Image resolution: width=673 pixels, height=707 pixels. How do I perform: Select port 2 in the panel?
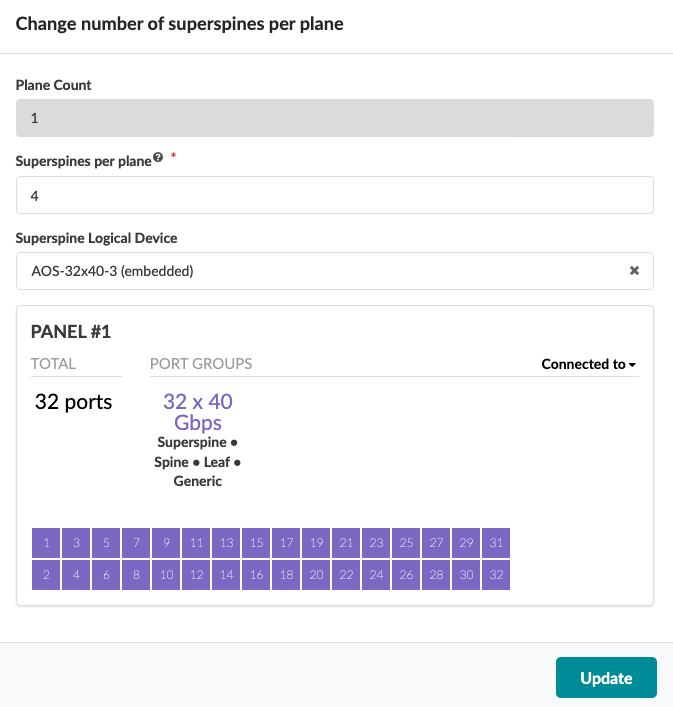pos(46,575)
